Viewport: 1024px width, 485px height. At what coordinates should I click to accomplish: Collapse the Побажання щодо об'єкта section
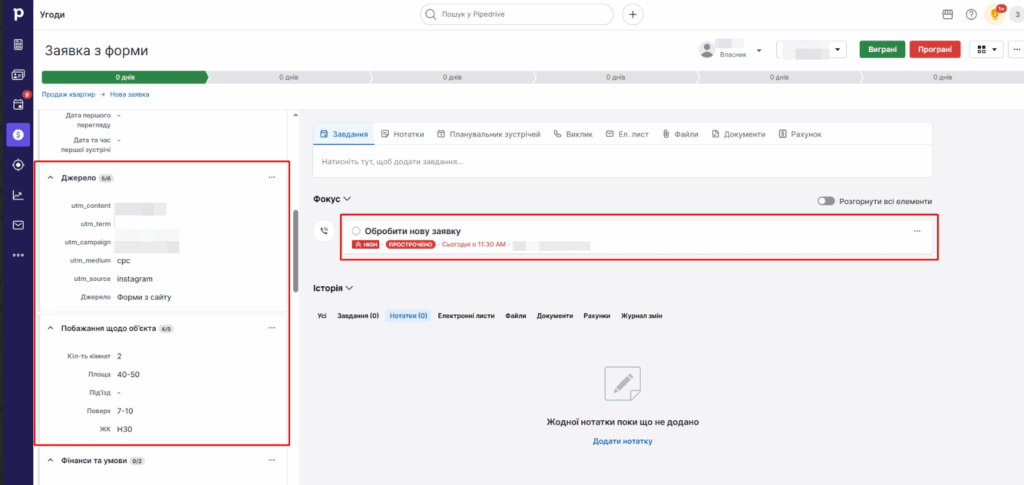coord(51,328)
